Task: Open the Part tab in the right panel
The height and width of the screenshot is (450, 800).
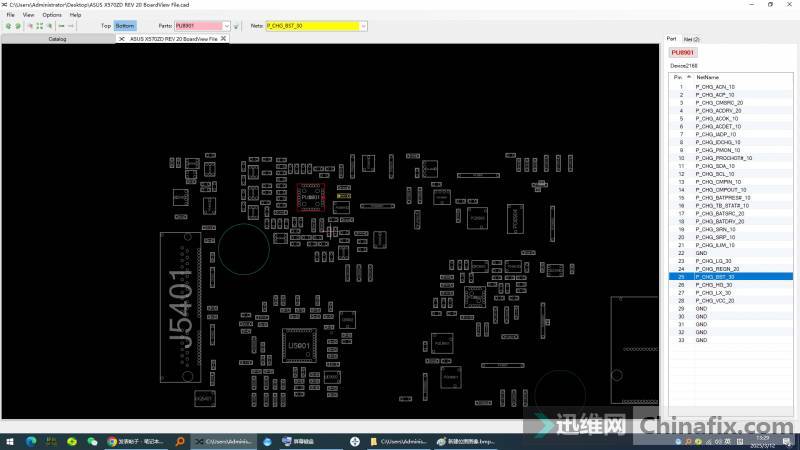Action: [671, 39]
